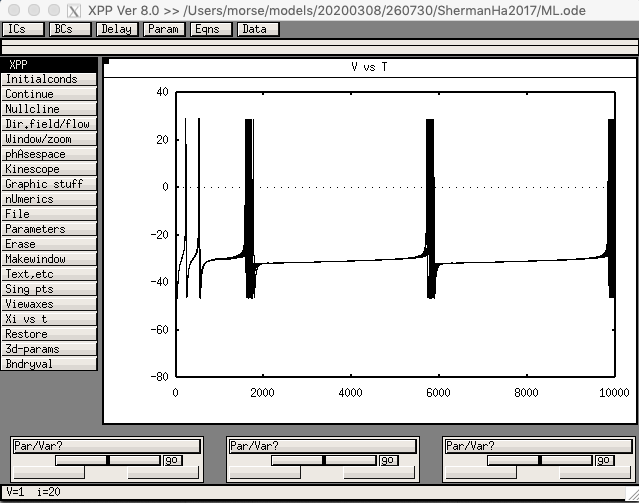Open Viewaxes menu entry
This screenshot has height=503, width=639.
49,304
